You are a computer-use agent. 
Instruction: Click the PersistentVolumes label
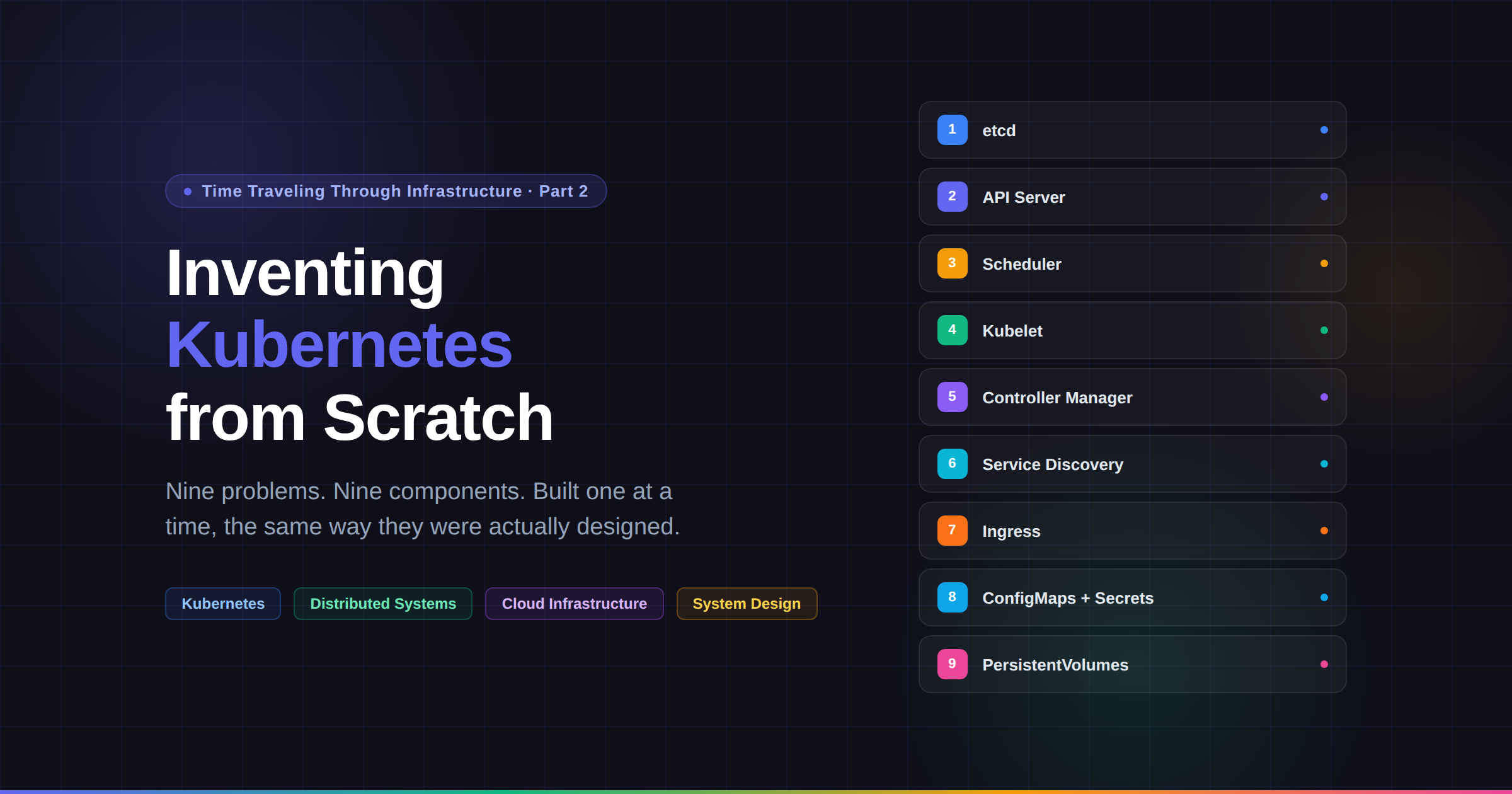click(x=1055, y=665)
